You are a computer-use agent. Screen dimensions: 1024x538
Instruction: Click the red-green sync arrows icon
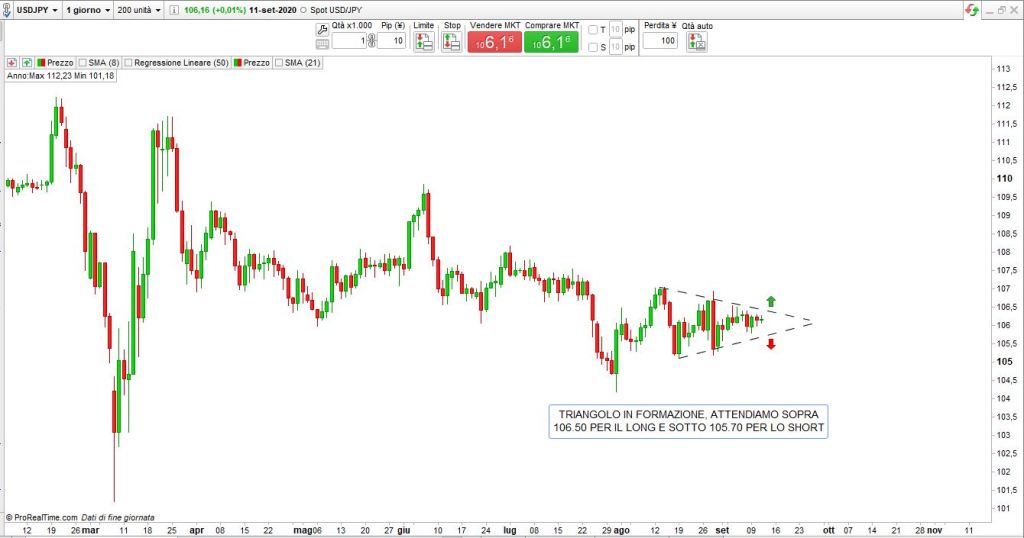[x=971, y=9]
